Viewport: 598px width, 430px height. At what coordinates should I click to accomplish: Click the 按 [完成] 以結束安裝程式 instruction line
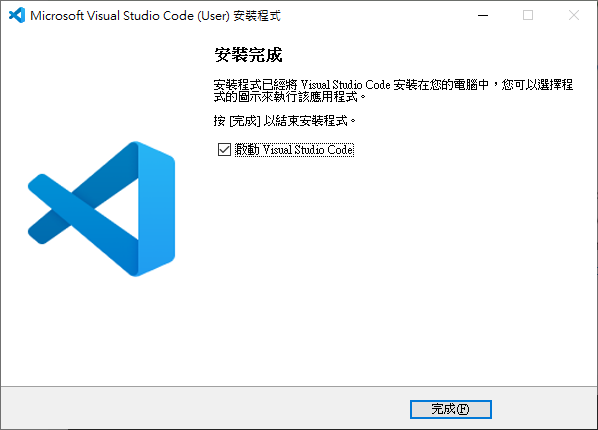pos(285,121)
